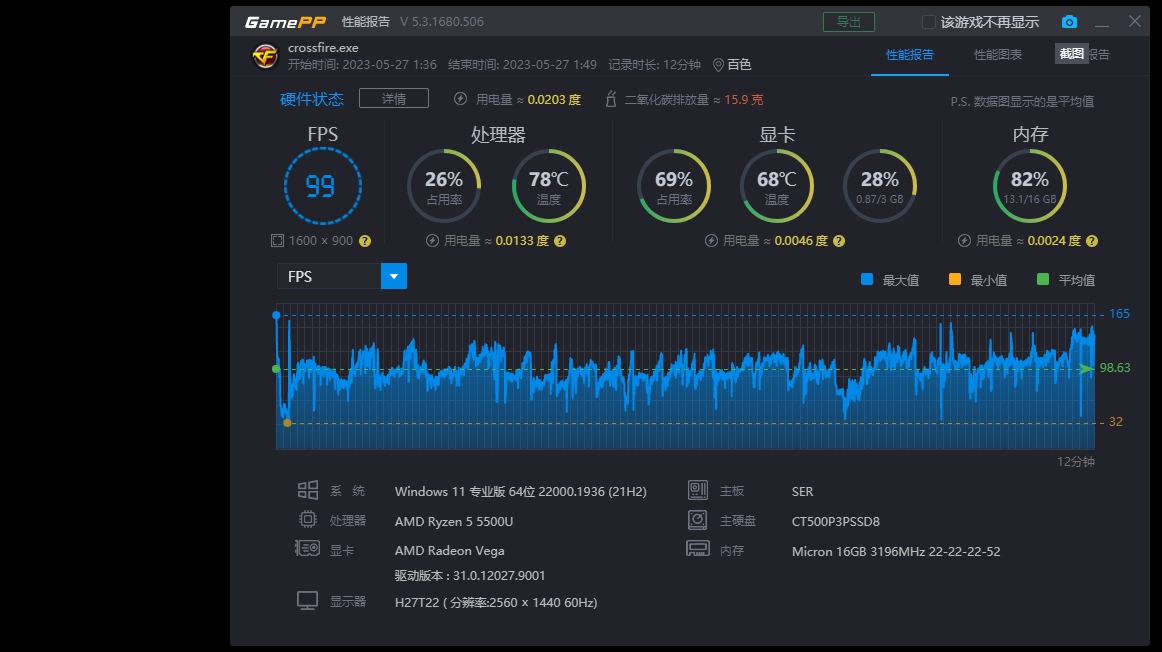Click the motherboard icon beside SER
1162x652 pixels.
[697, 489]
